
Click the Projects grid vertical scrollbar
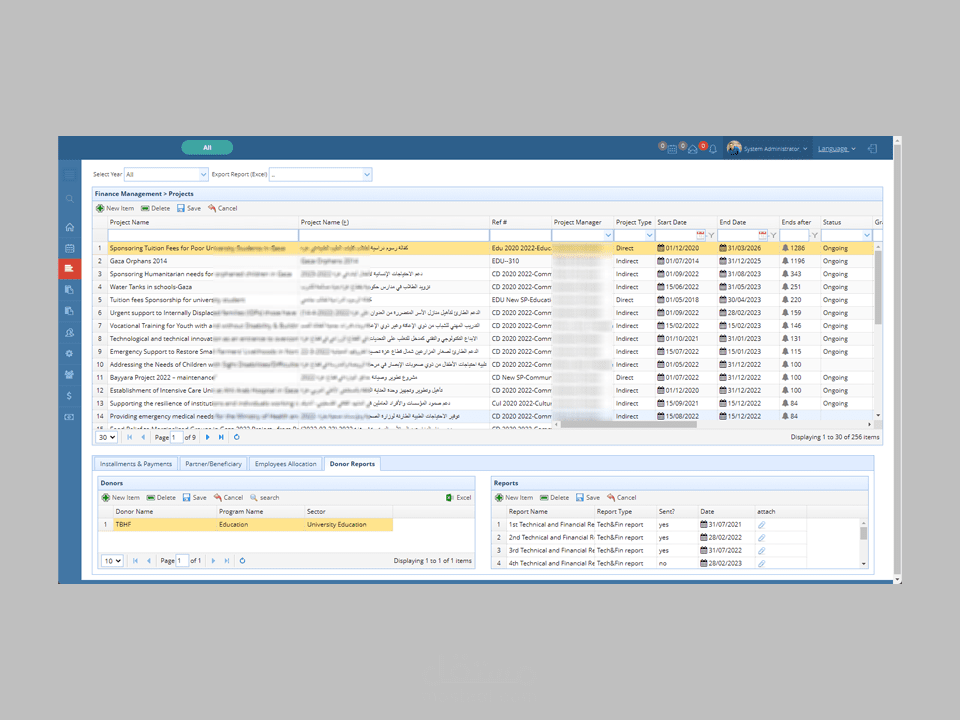coord(878,287)
